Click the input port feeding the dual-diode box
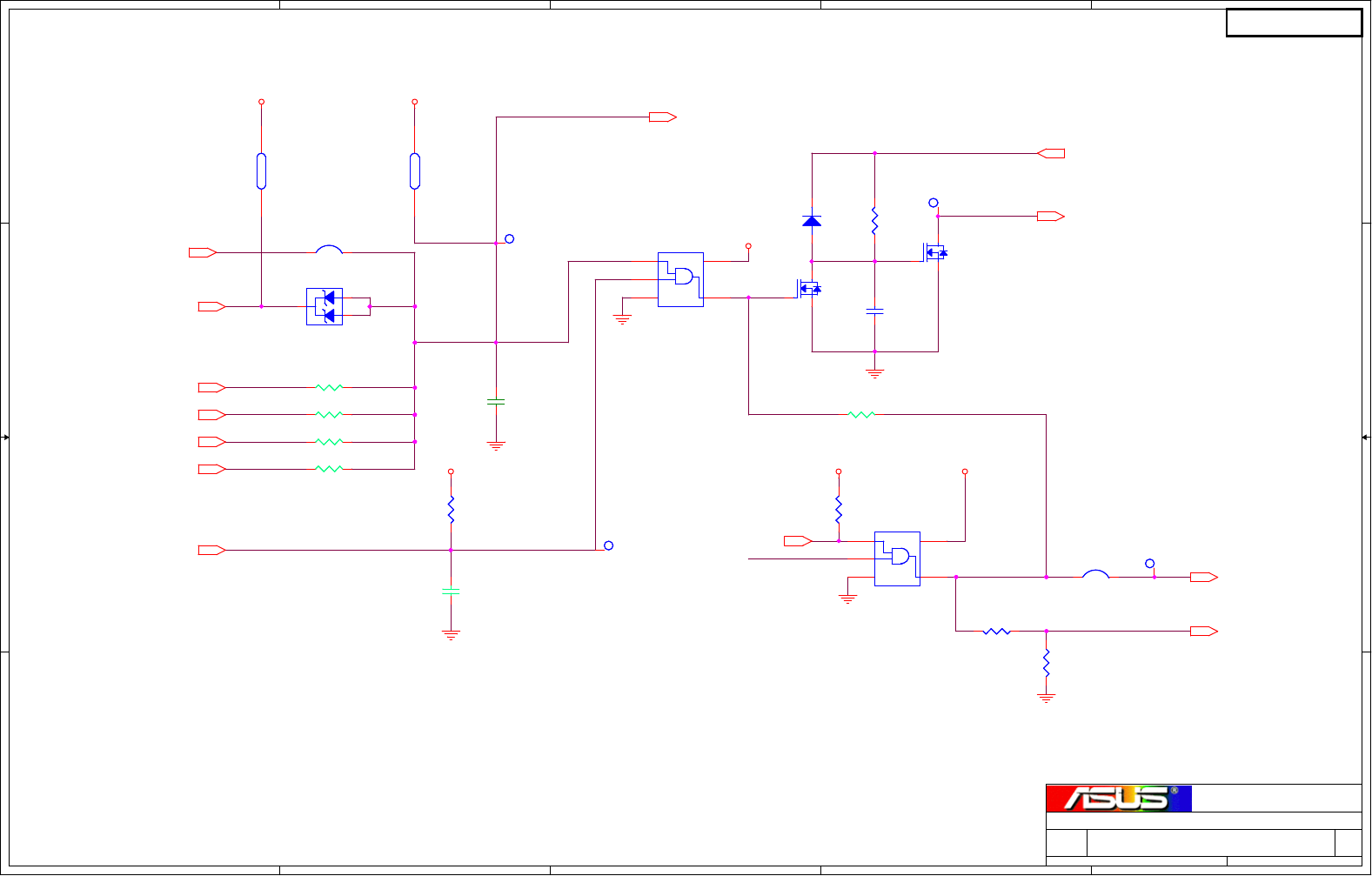Viewport: 1372px width, 876px height. [212, 307]
